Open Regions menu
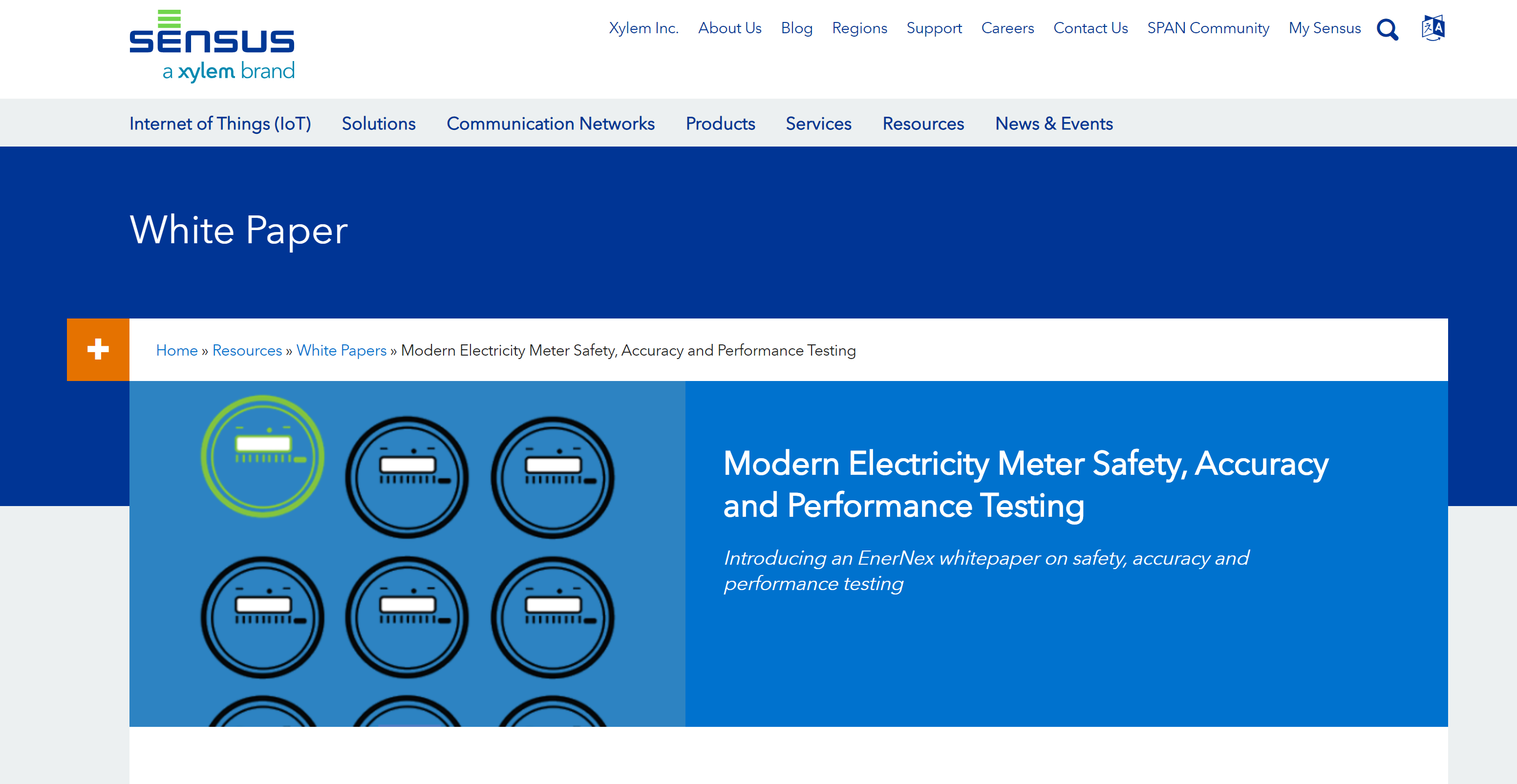 tap(859, 28)
